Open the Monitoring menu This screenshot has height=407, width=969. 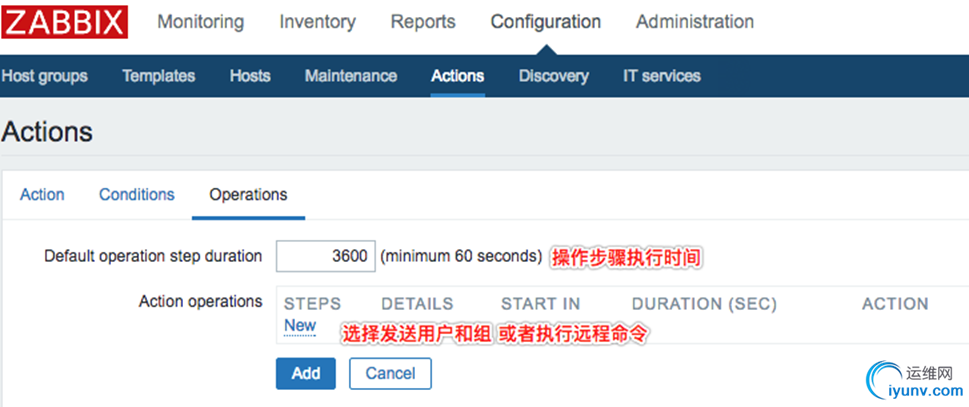point(200,22)
